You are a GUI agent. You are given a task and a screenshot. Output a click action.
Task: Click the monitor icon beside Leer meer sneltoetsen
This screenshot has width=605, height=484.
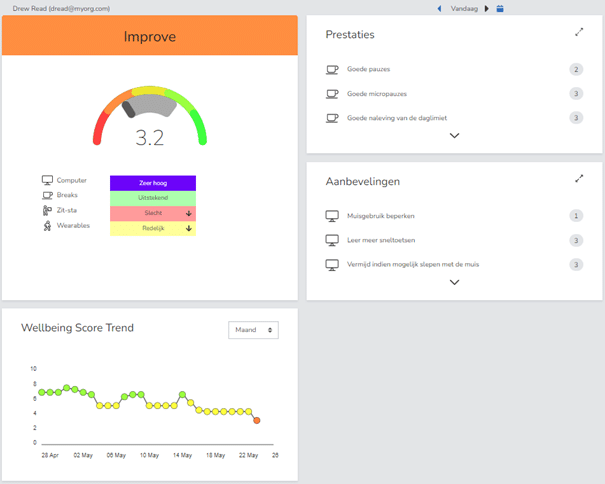click(332, 240)
